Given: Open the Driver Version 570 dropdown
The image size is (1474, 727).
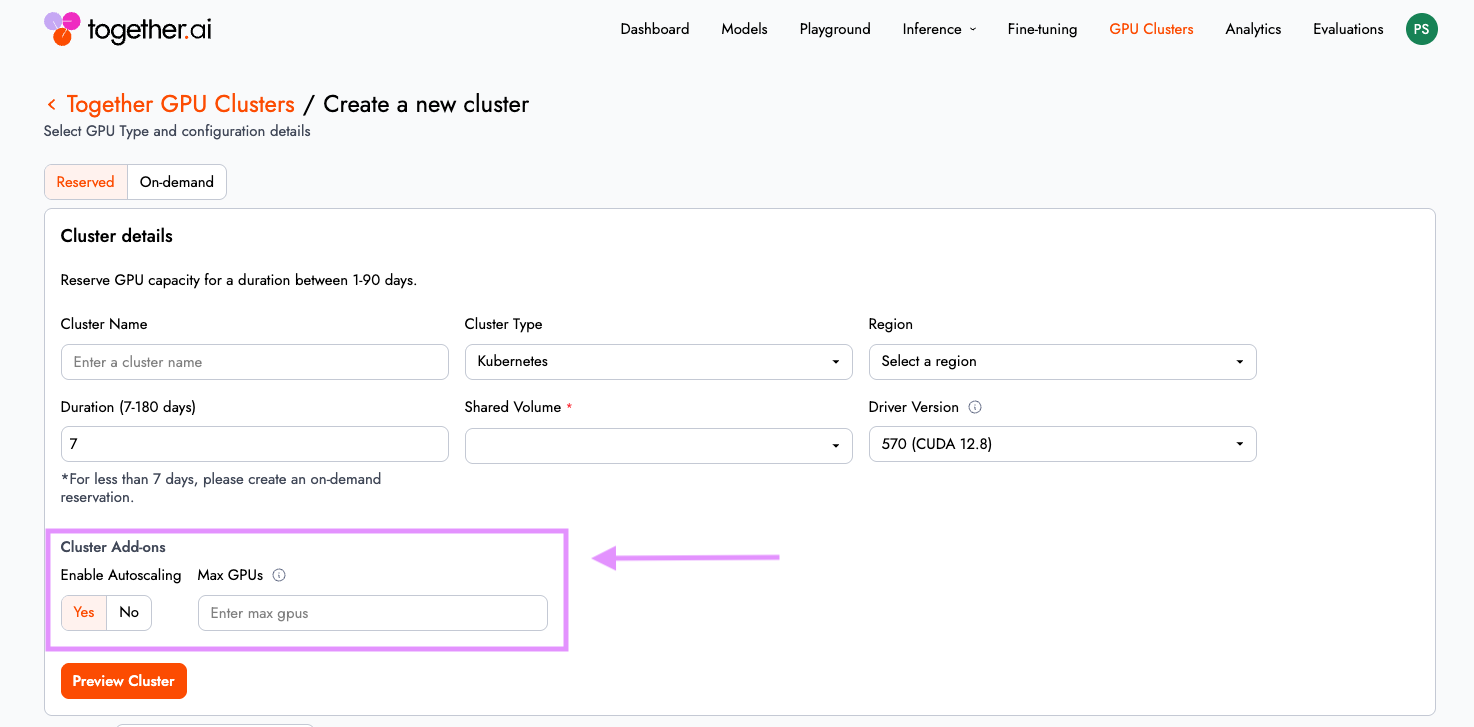Looking at the screenshot, I should click(x=1062, y=444).
